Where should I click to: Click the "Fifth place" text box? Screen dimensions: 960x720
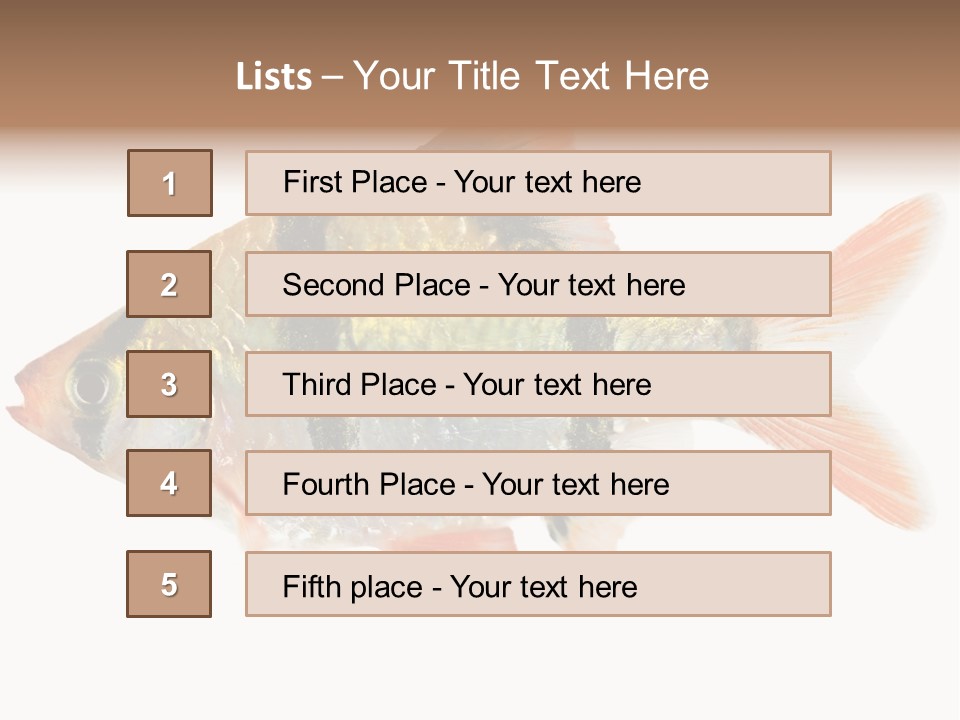pyautogui.click(x=538, y=584)
